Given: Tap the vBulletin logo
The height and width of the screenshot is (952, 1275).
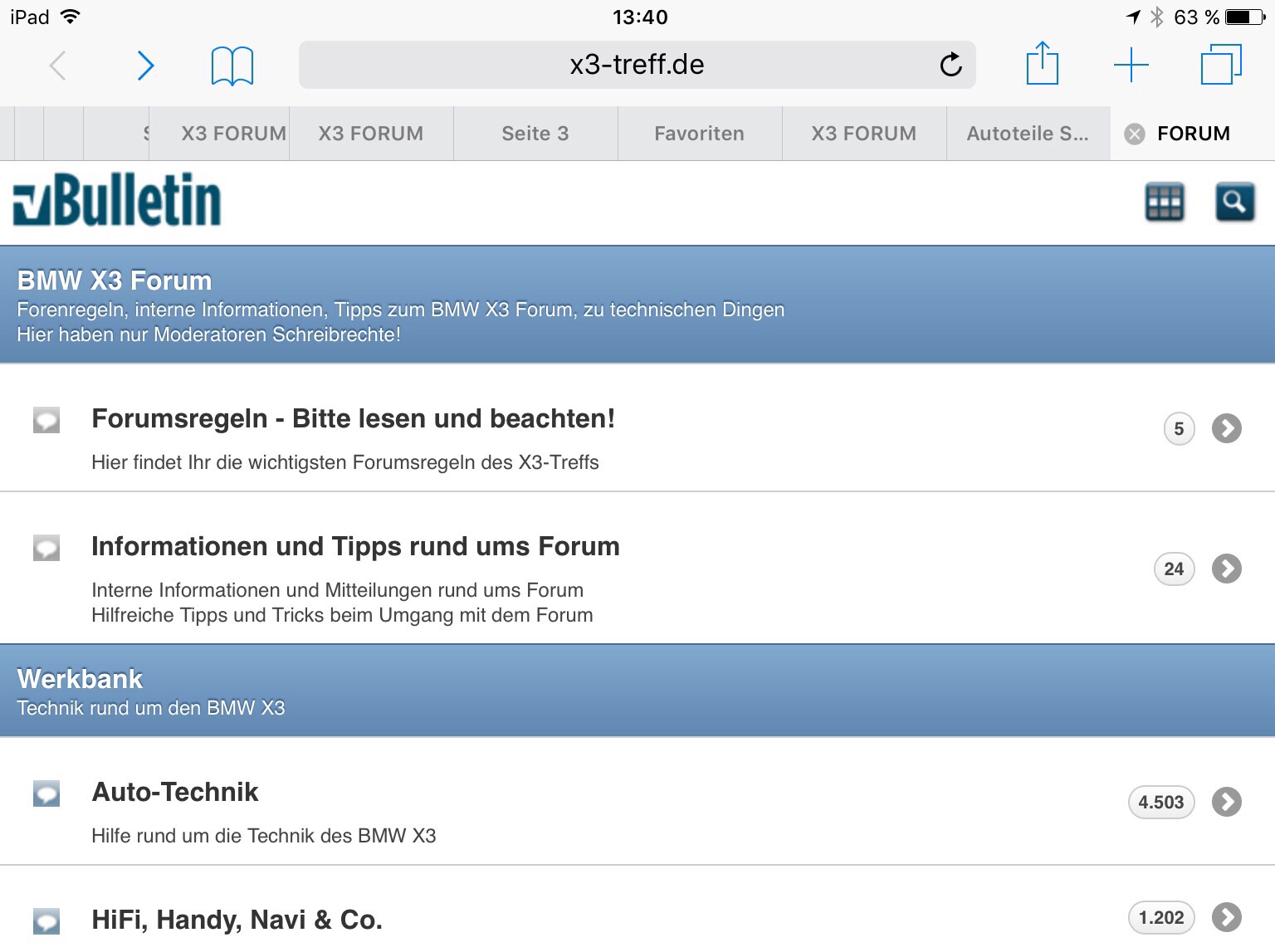Looking at the screenshot, I should coord(117,200).
